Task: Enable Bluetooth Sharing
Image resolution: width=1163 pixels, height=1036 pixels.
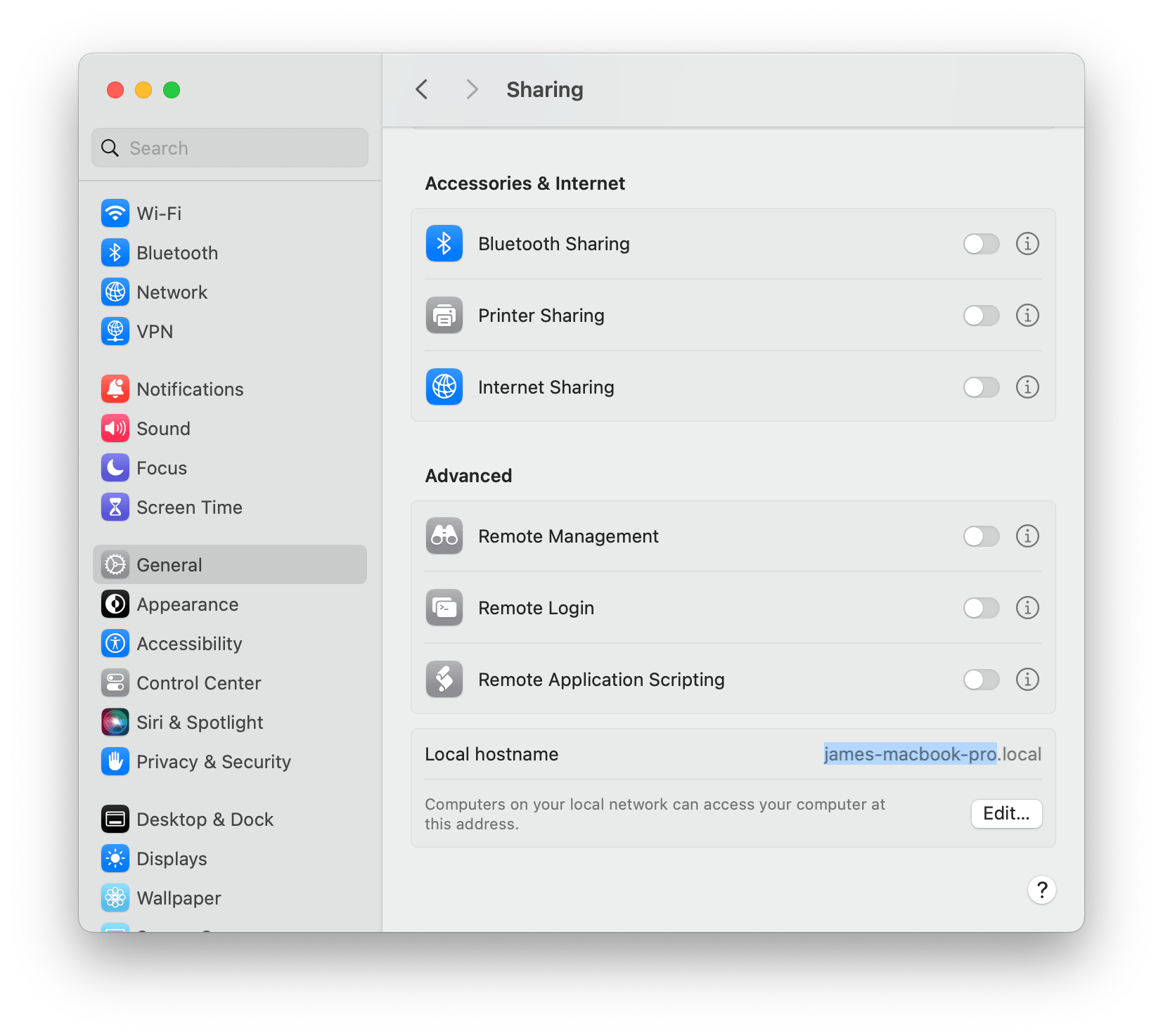Action: [x=981, y=244]
